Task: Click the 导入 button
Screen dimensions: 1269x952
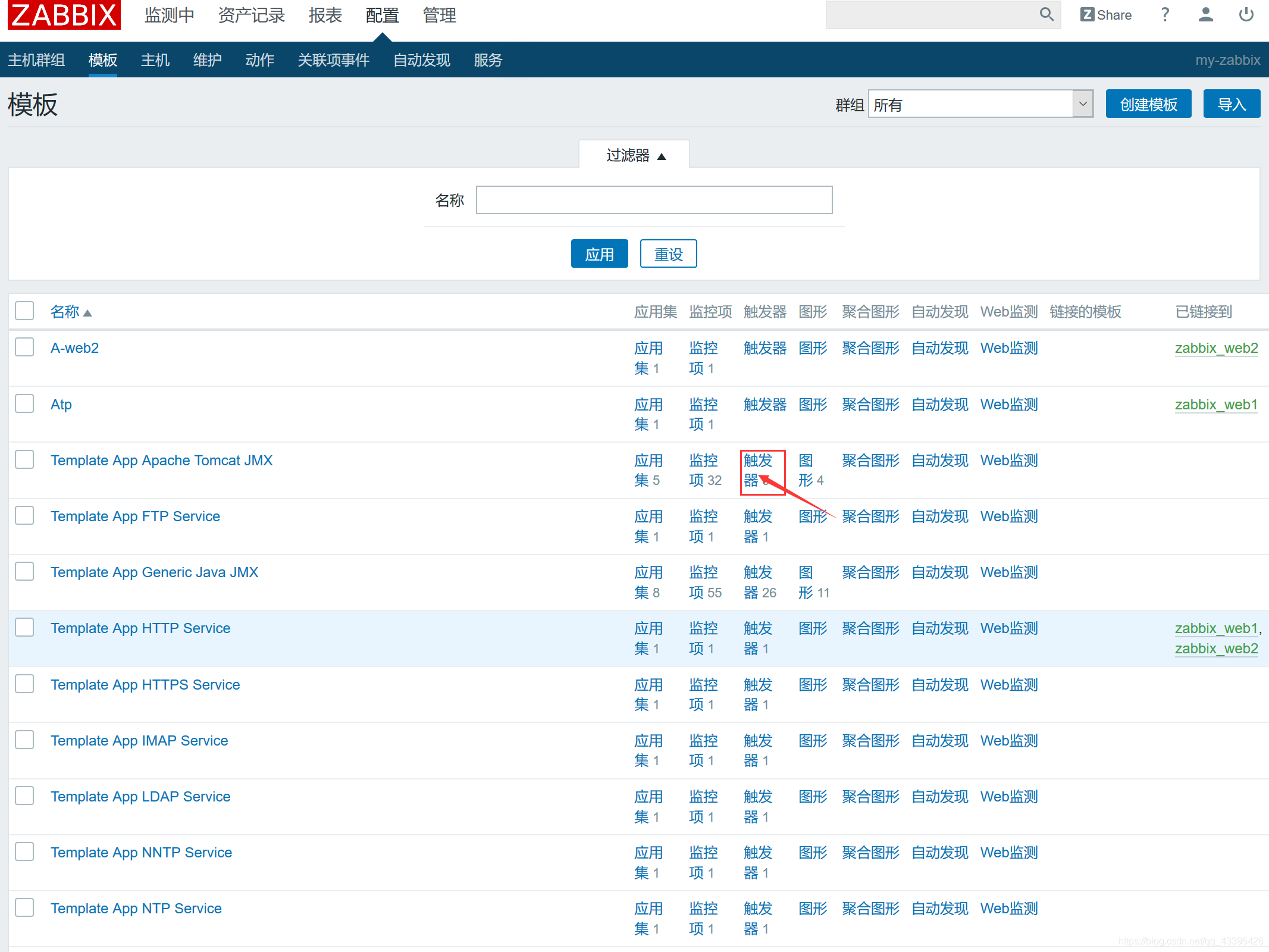Action: pyautogui.click(x=1232, y=104)
